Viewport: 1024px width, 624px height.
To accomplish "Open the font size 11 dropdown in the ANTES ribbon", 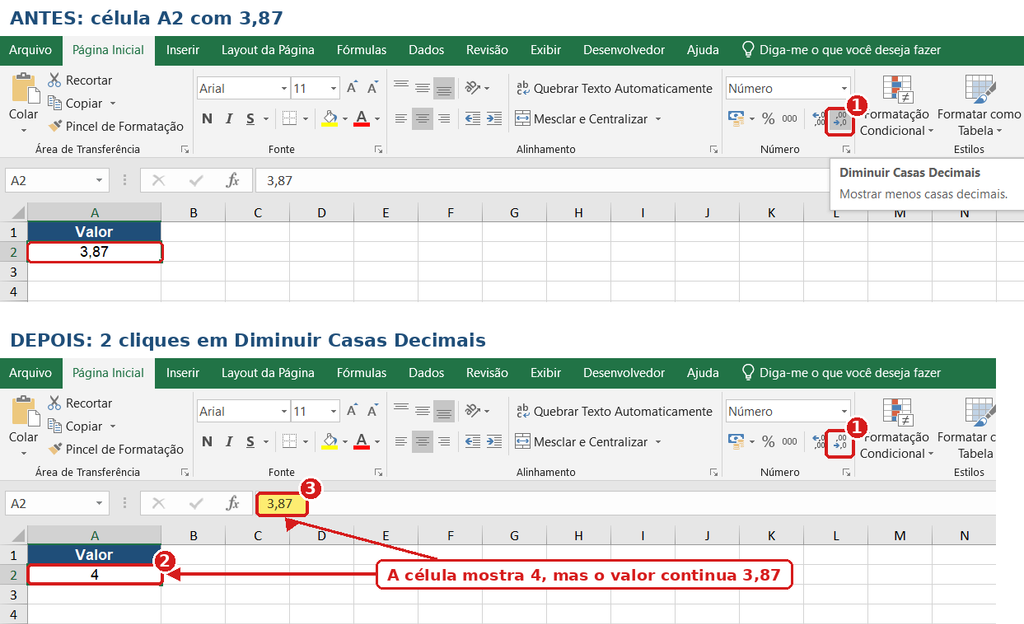I will coord(333,88).
